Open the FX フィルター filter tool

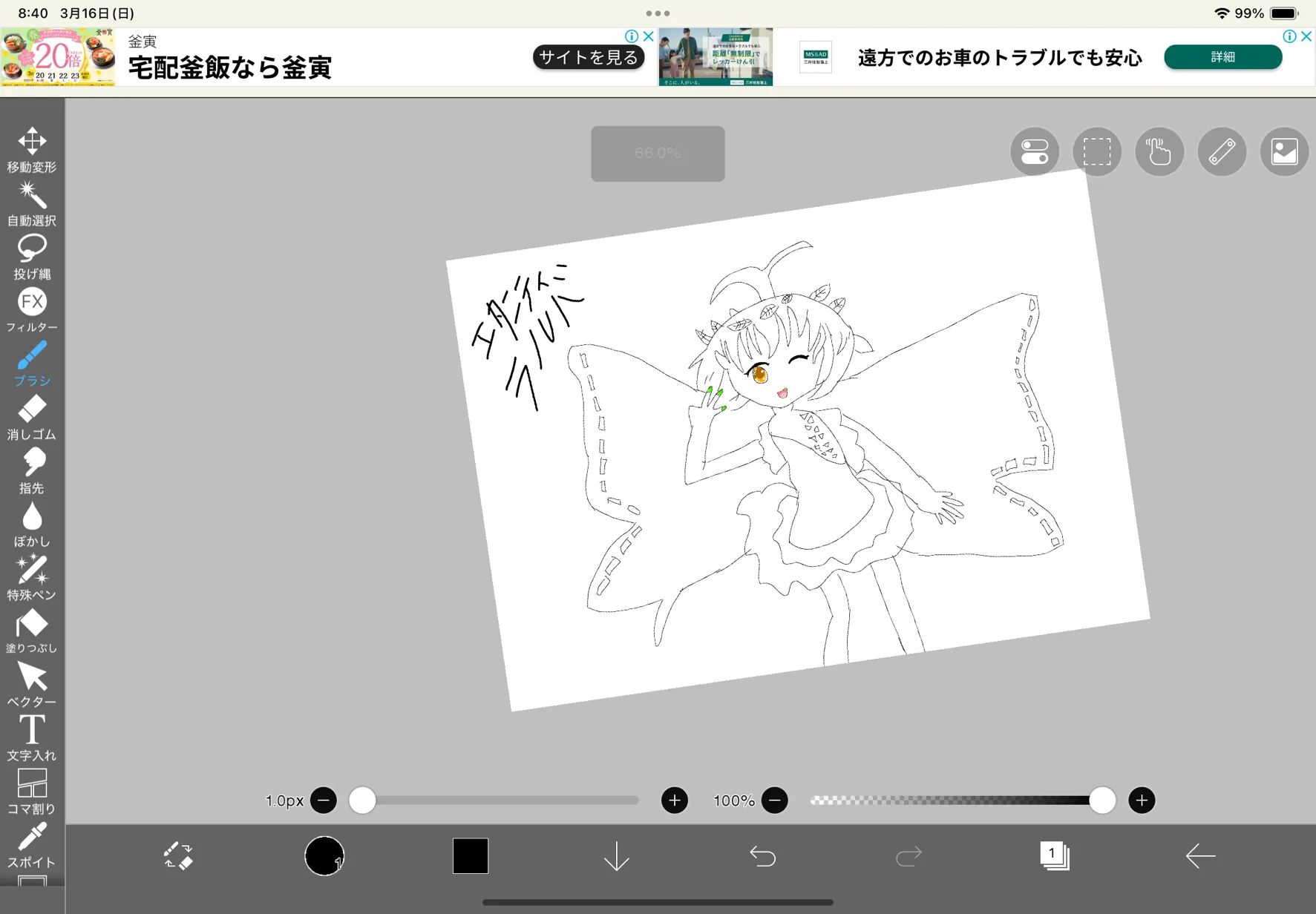pos(32,310)
